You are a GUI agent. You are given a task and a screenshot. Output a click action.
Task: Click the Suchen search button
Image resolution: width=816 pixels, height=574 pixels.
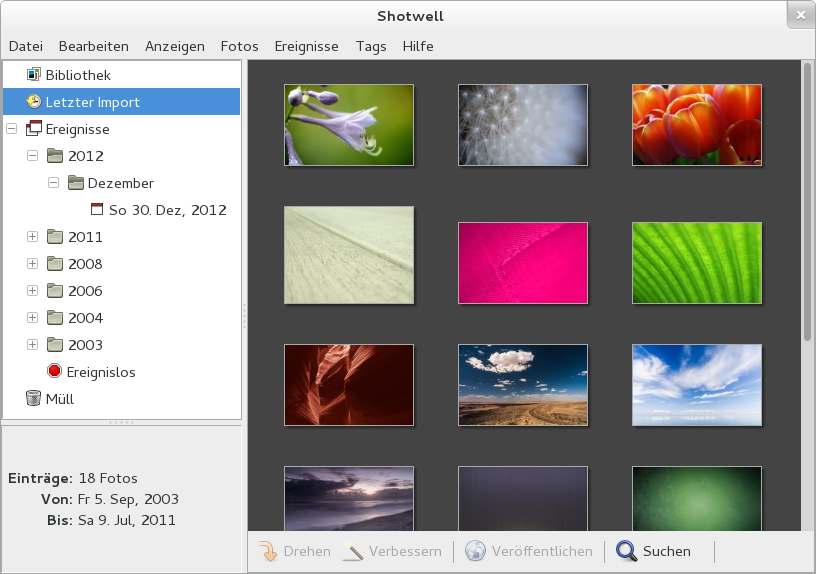(x=654, y=551)
